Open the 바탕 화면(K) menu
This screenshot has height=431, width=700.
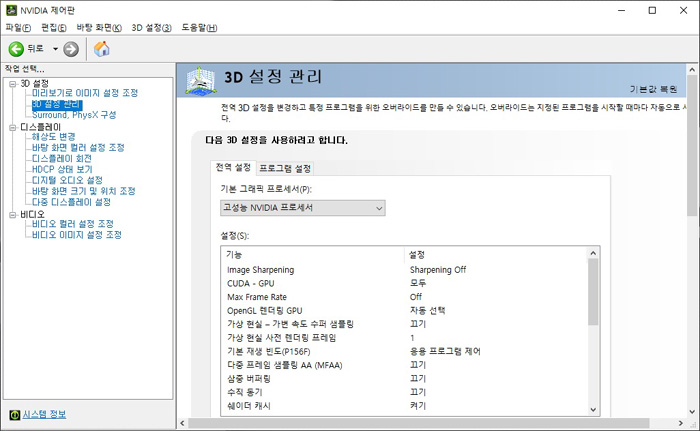[x=99, y=28]
